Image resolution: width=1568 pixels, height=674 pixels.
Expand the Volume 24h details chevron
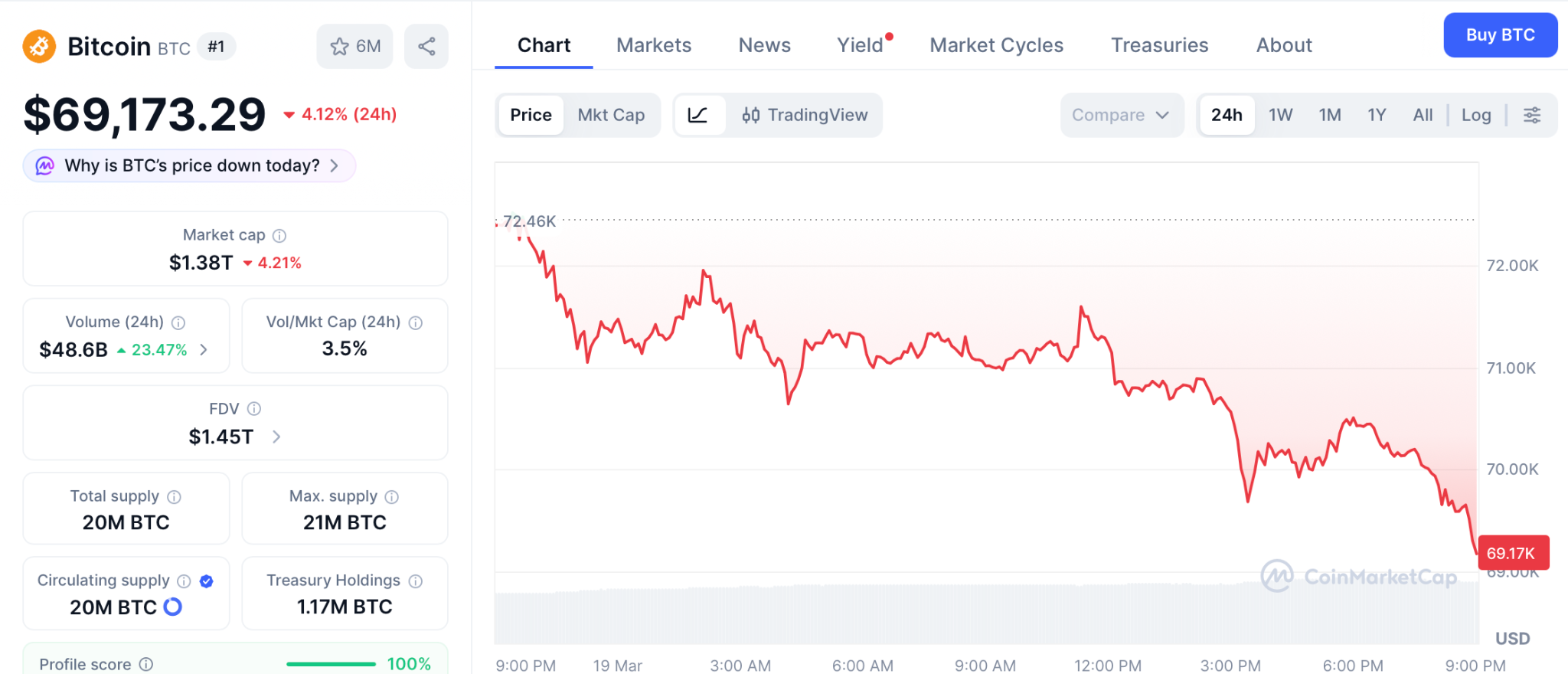[204, 349]
